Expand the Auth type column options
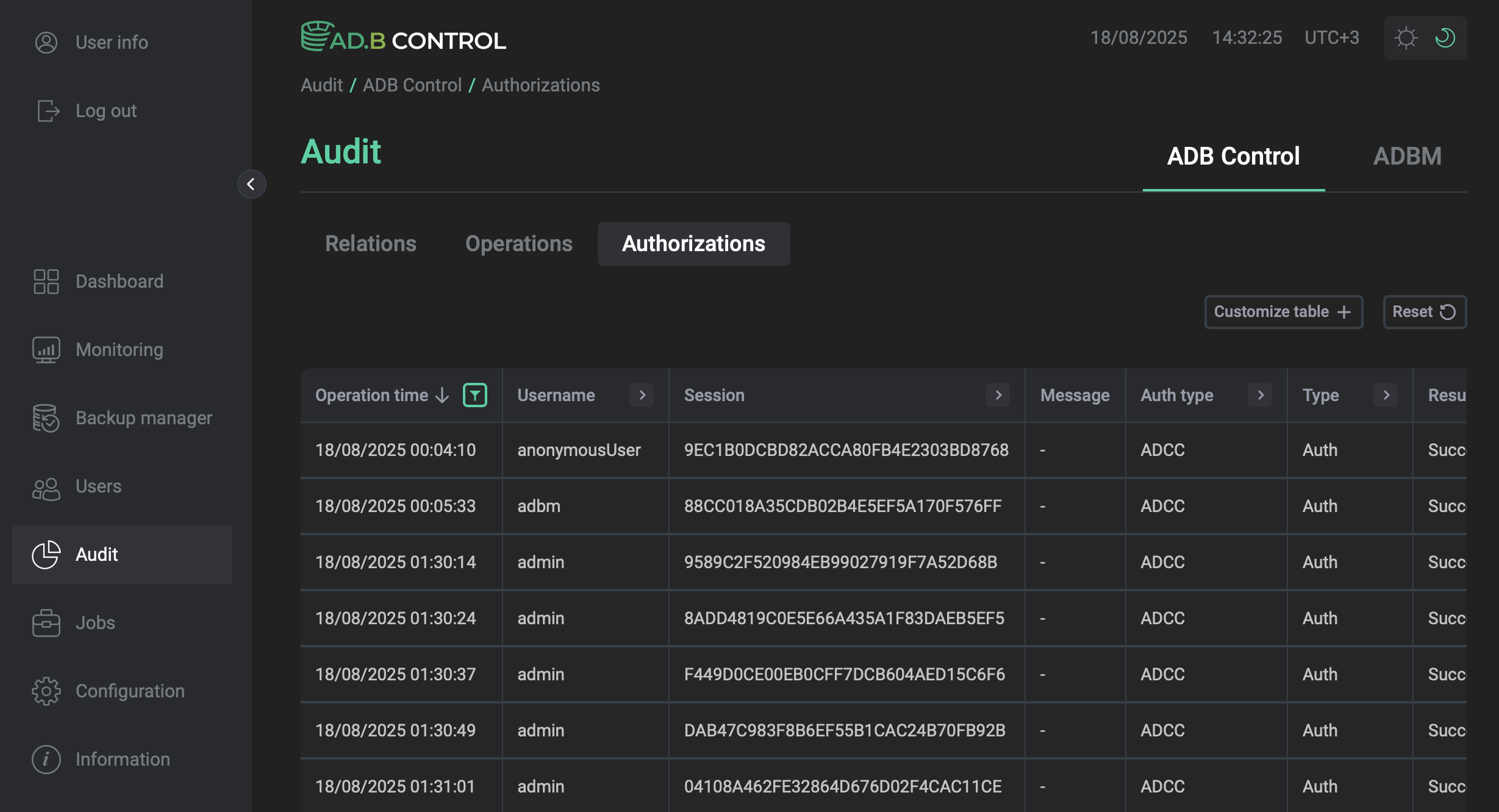The image size is (1499, 812). point(1261,395)
